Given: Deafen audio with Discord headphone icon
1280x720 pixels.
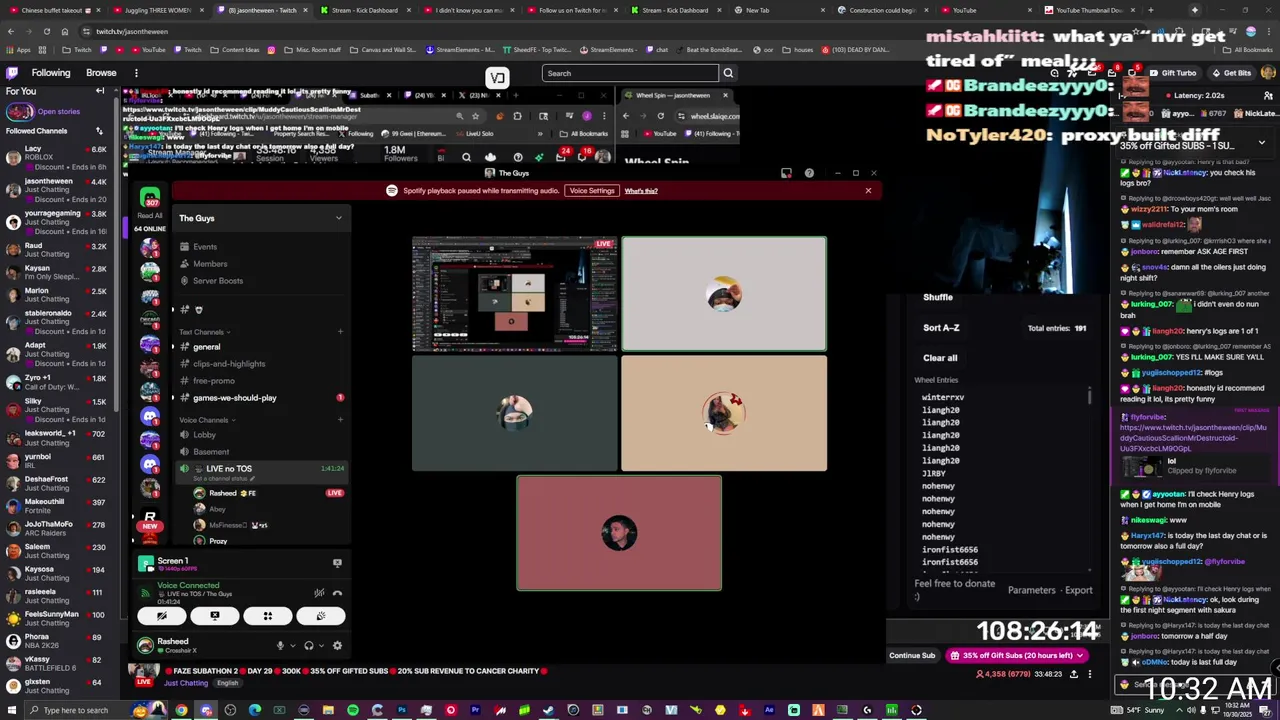Looking at the screenshot, I should (x=309, y=646).
